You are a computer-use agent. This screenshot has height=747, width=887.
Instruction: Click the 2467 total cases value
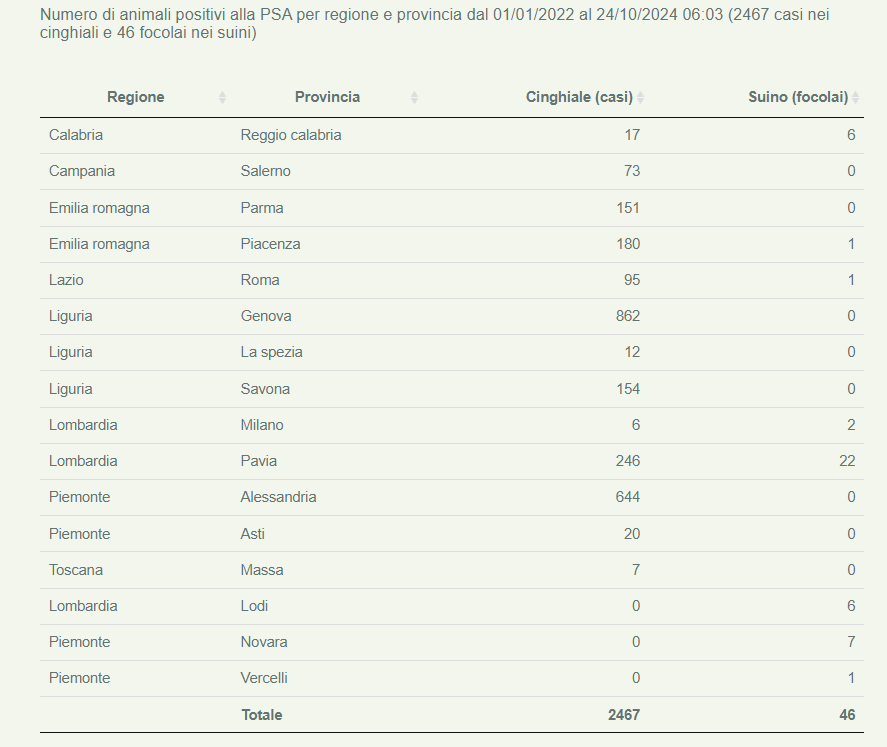click(x=623, y=715)
